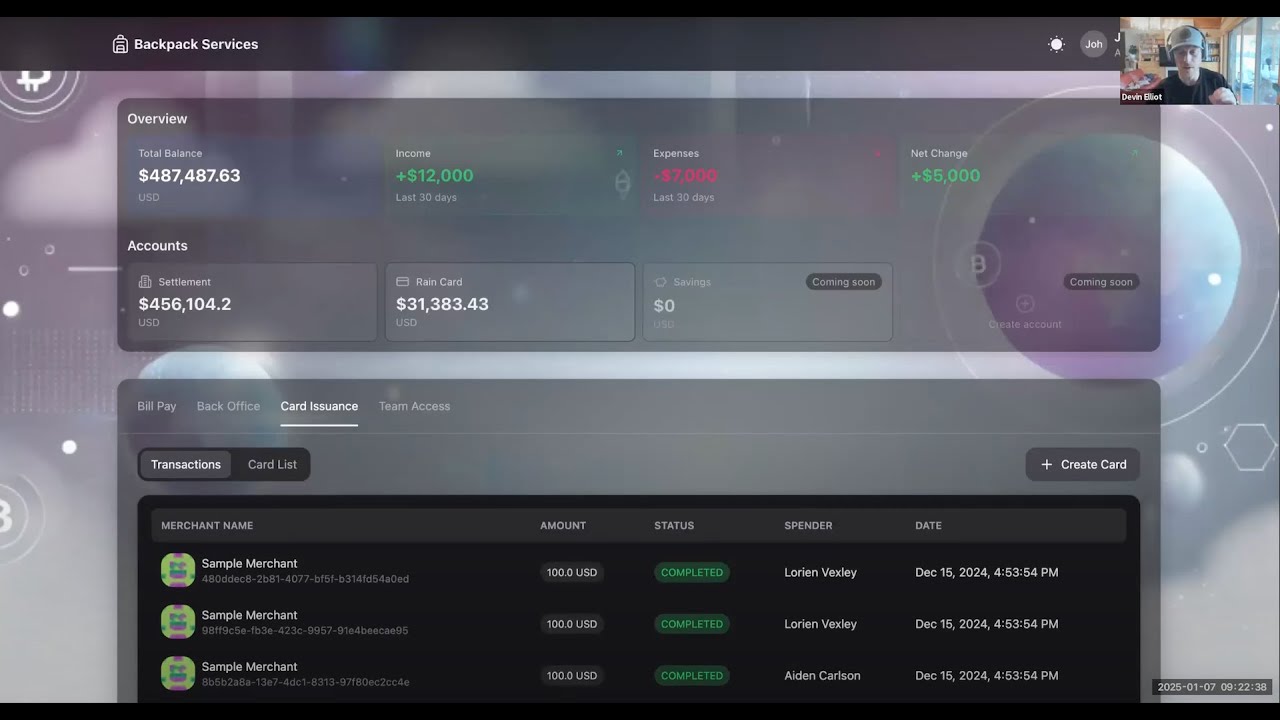This screenshot has width=1280, height=720.
Task: Open the Back Office tab
Action: [x=228, y=406]
